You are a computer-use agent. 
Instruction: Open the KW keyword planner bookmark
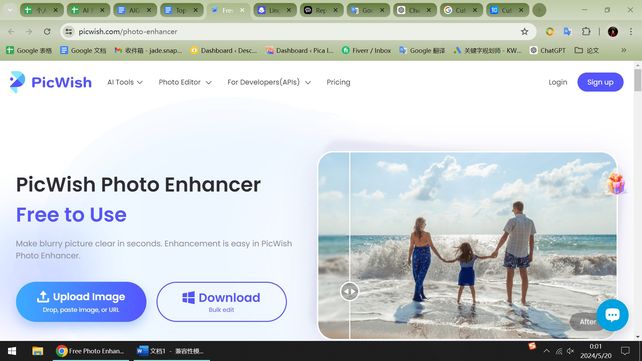tap(487, 50)
